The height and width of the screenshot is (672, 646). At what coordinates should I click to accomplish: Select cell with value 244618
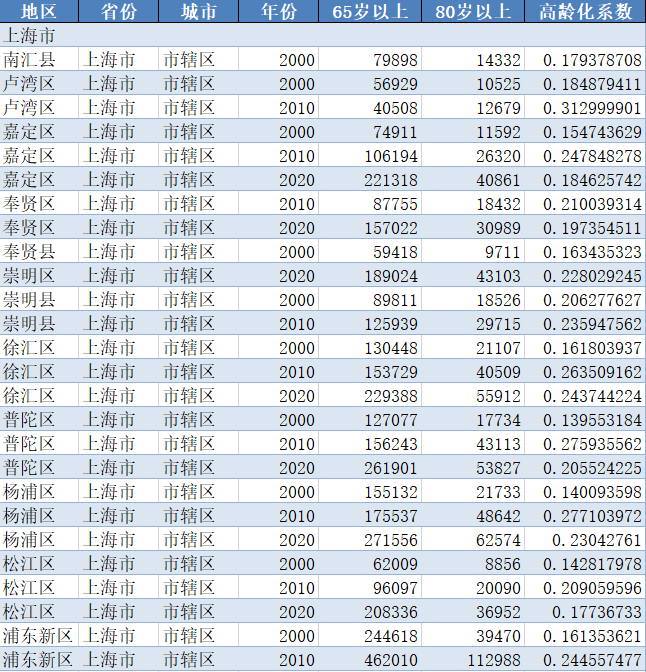tap(370, 635)
